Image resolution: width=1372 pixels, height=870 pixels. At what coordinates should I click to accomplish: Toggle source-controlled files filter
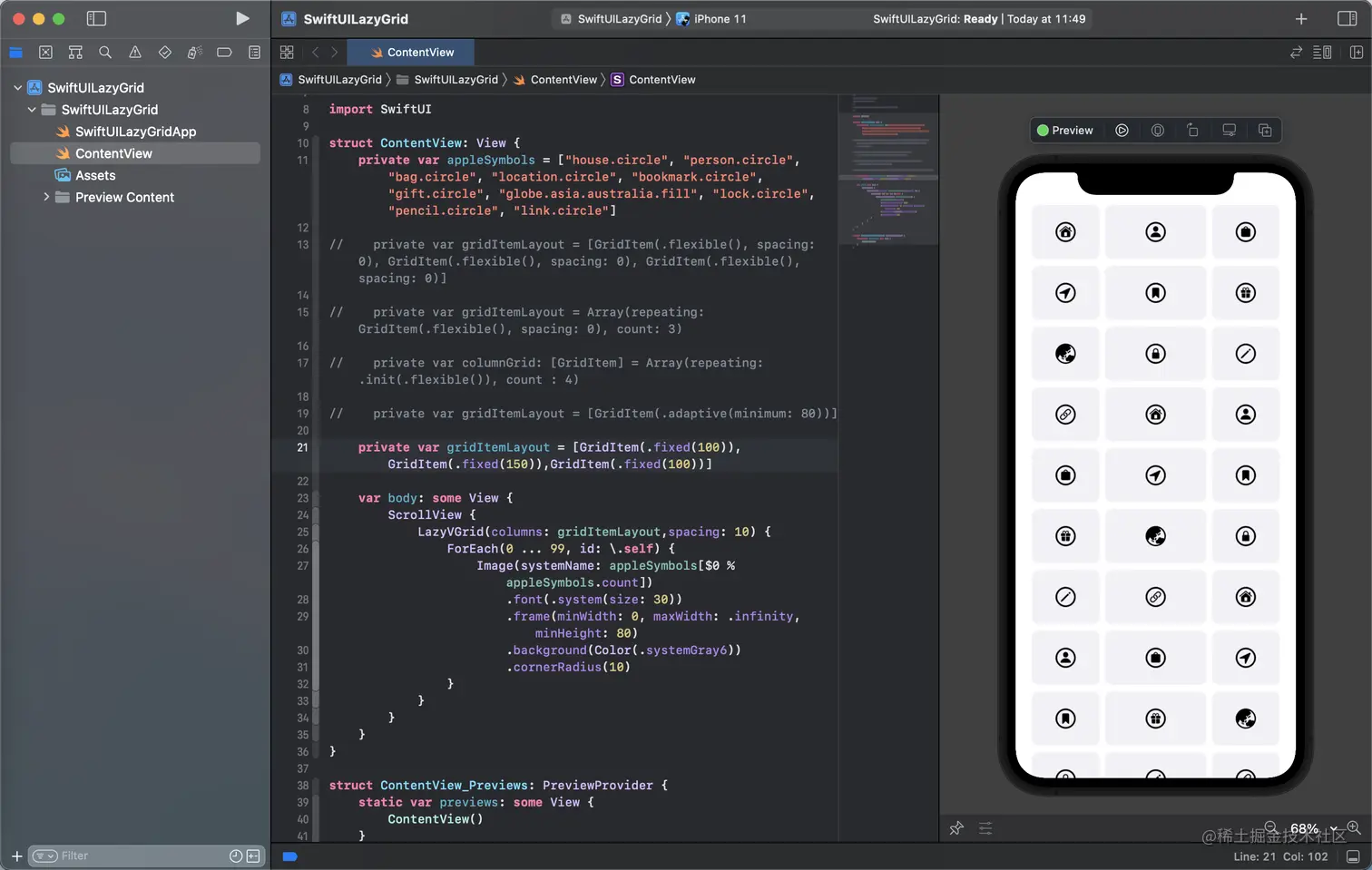[253, 855]
